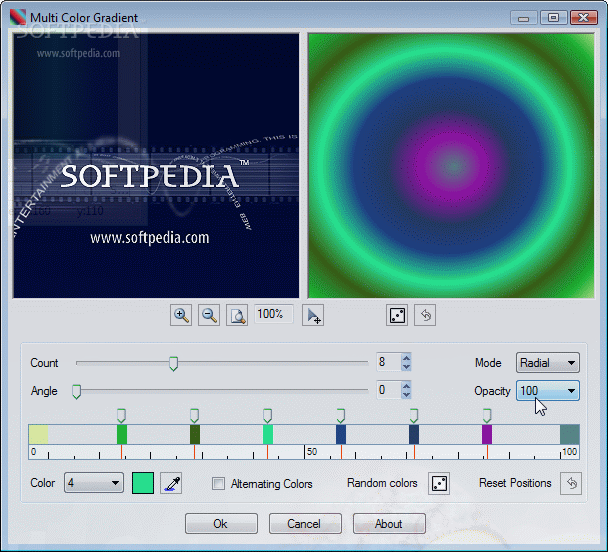
Task: Click the Count value field showing 8
Action: [389, 362]
